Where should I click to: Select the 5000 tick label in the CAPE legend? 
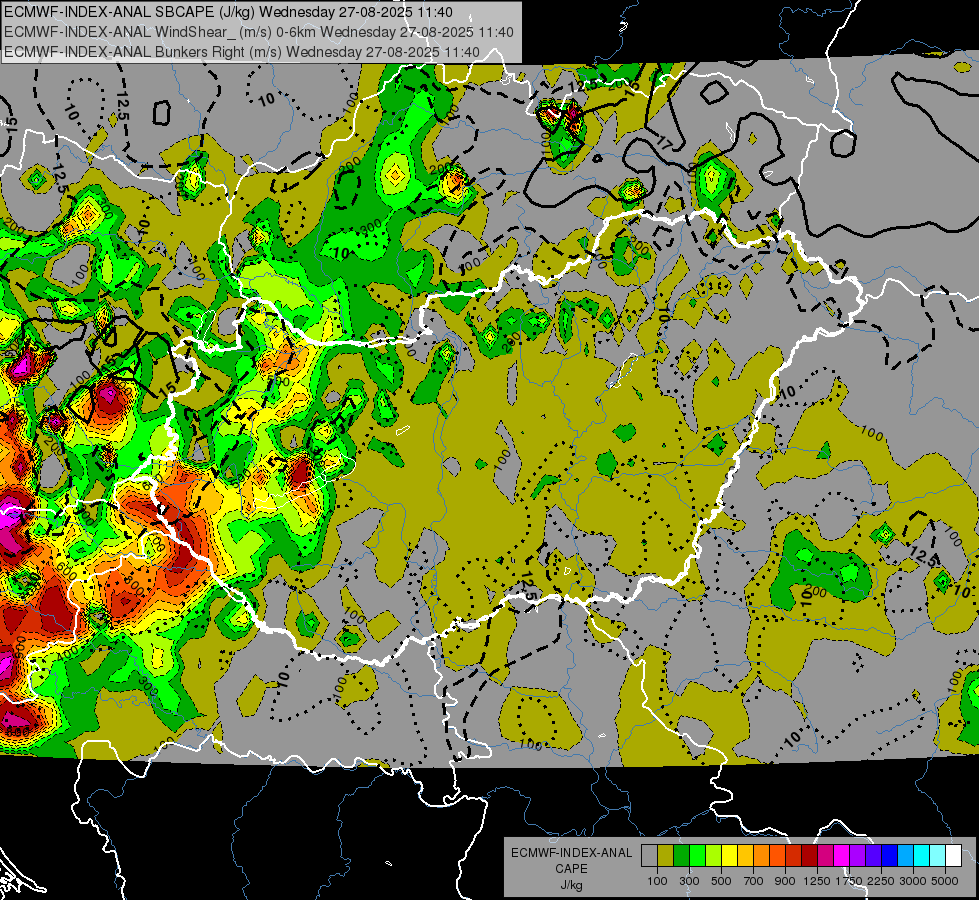(x=945, y=881)
